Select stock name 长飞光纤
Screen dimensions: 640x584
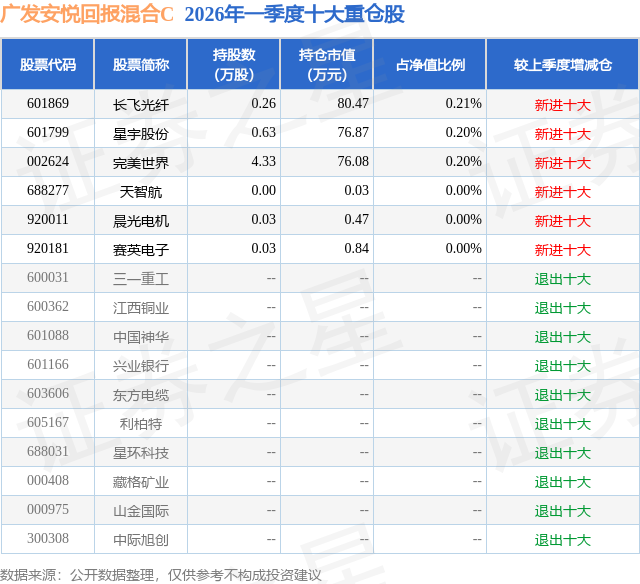point(141,105)
